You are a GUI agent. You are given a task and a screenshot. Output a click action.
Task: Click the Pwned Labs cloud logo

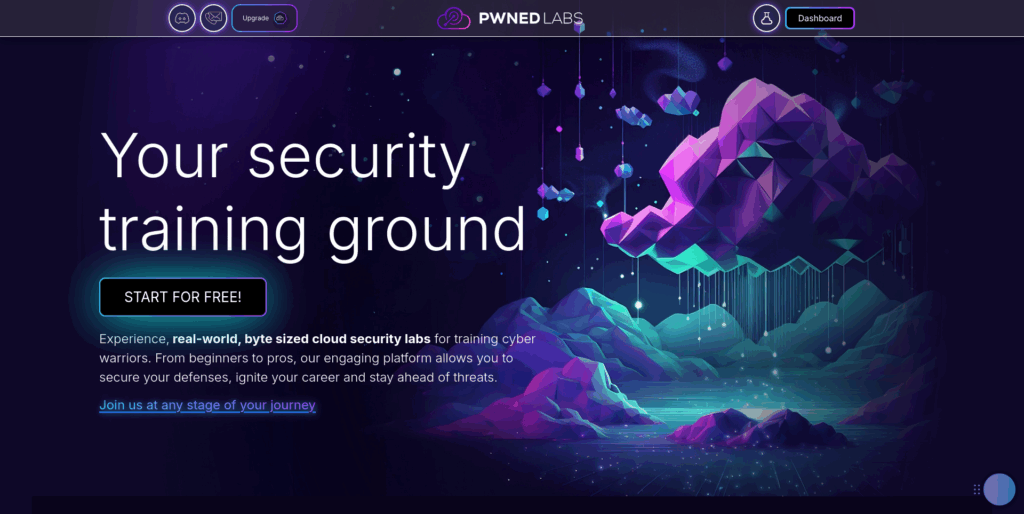coord(453,18)
